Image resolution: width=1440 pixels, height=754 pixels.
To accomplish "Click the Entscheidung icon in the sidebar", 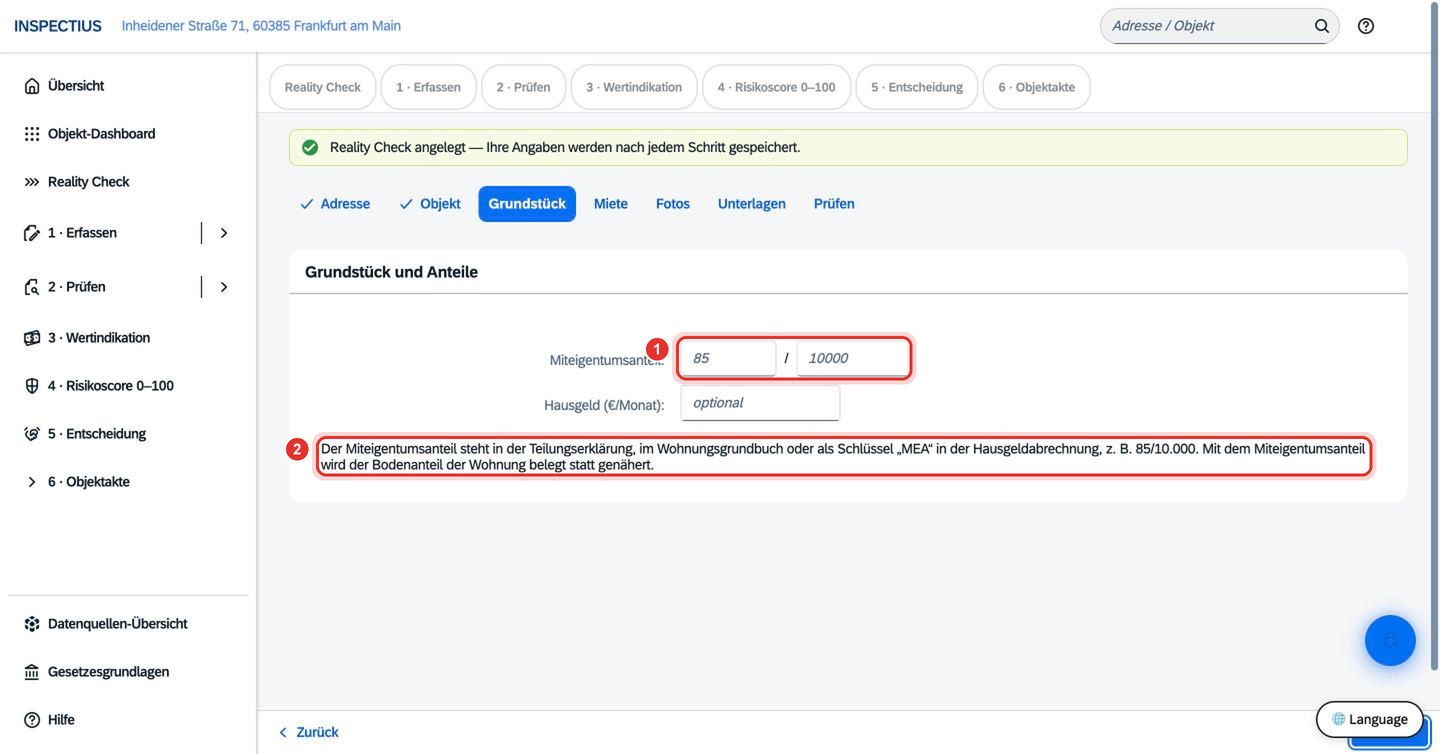I will [x=32, y=434].
